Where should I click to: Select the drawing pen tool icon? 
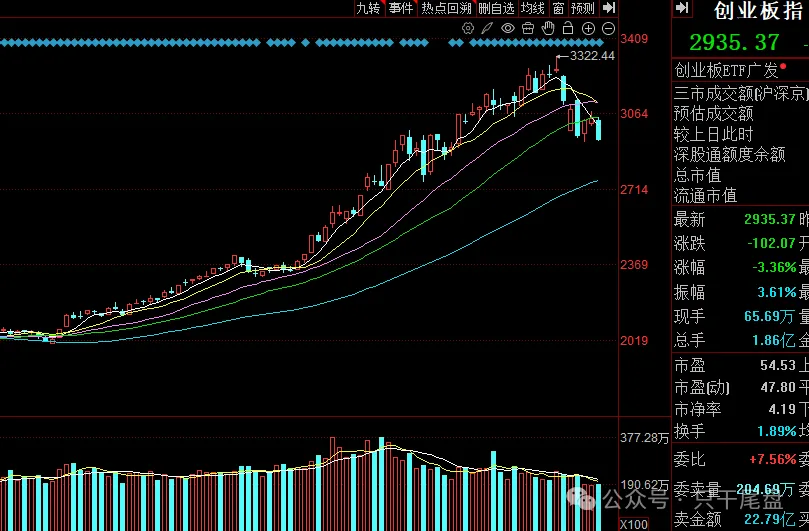[x=487, y=29]
